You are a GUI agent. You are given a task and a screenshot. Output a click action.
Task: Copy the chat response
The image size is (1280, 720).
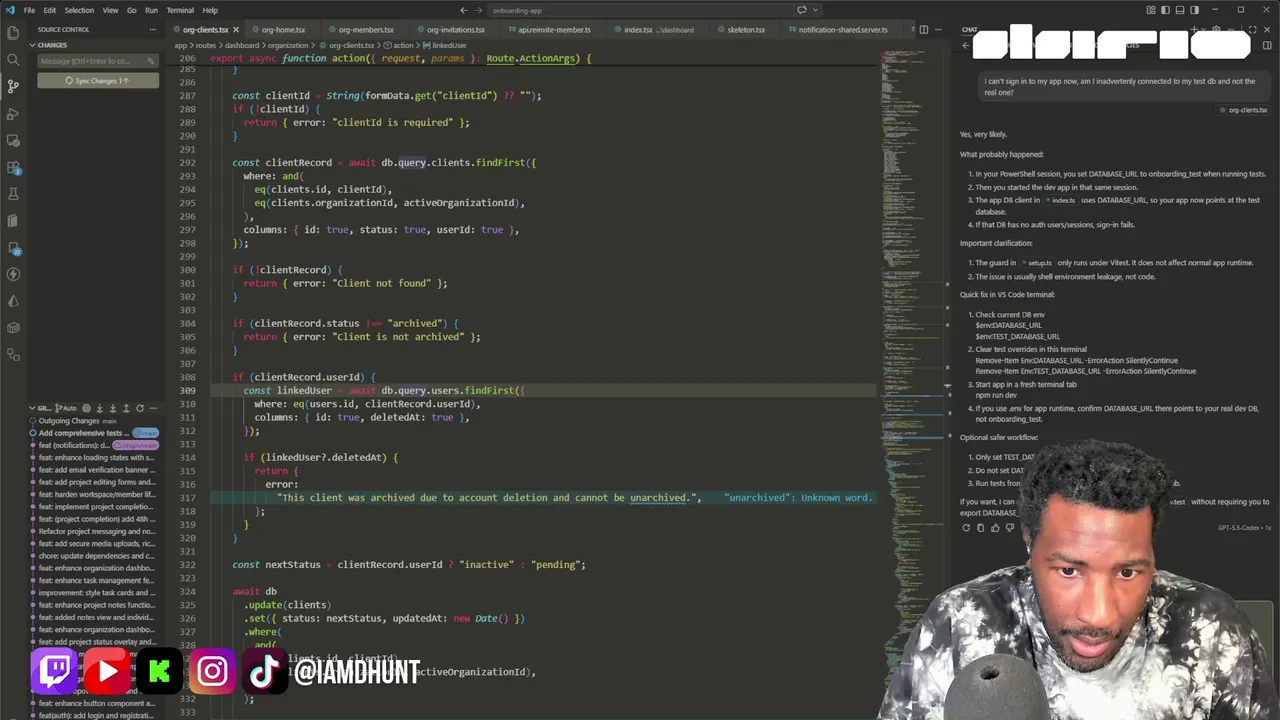pyautogui.click(x=980, y=527)
